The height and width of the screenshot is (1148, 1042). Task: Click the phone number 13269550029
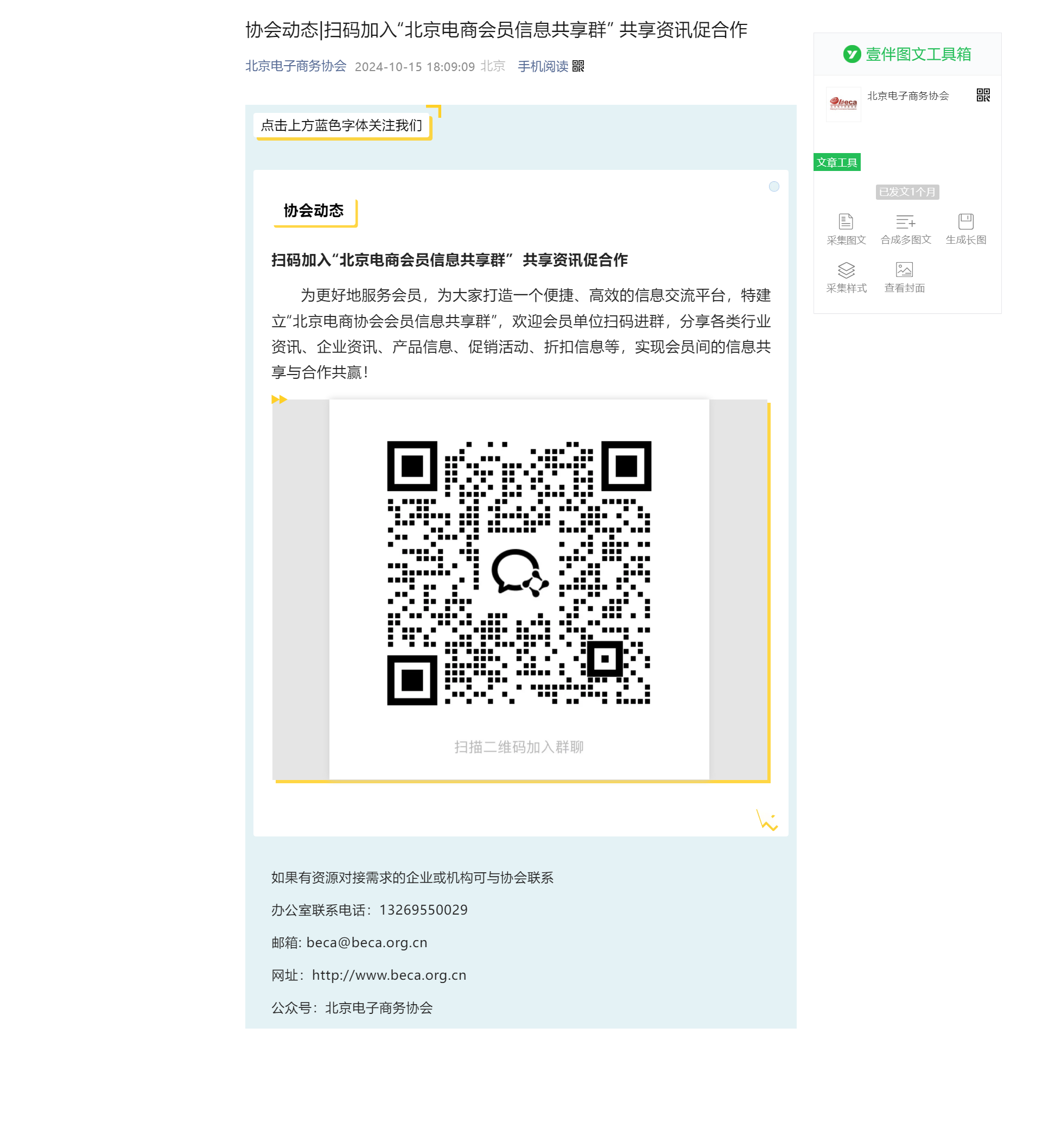(x=423, y=909)
